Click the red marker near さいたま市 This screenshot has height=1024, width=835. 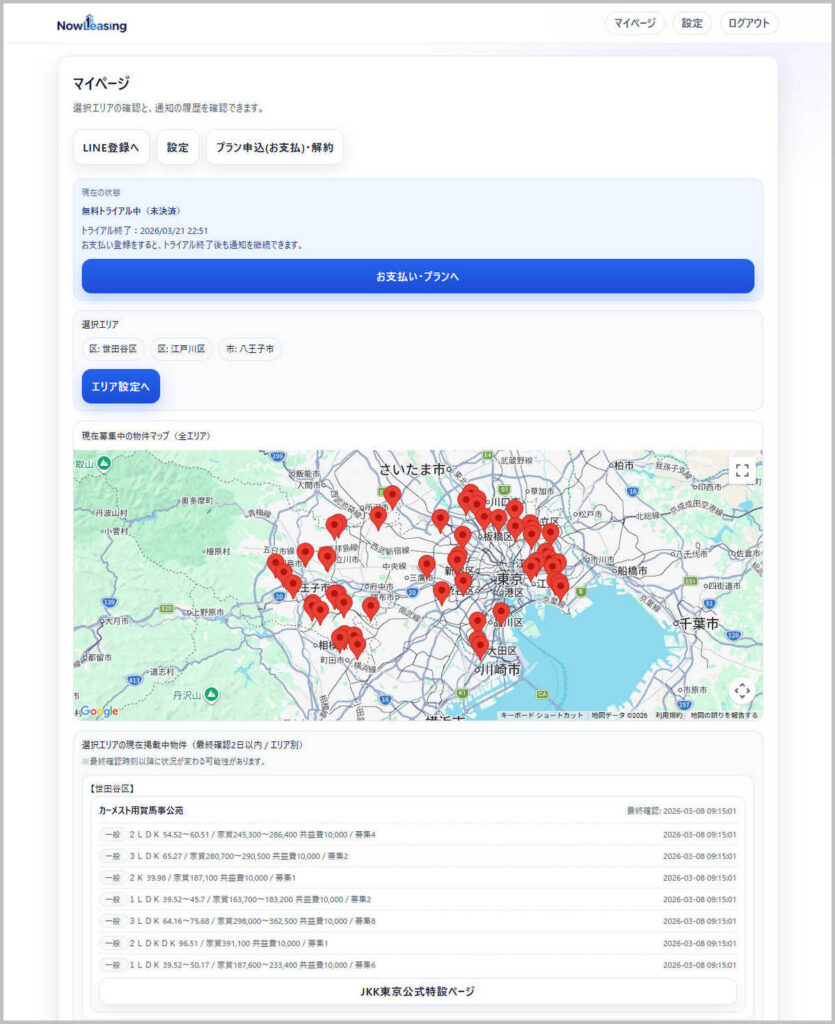pos(391,495)
